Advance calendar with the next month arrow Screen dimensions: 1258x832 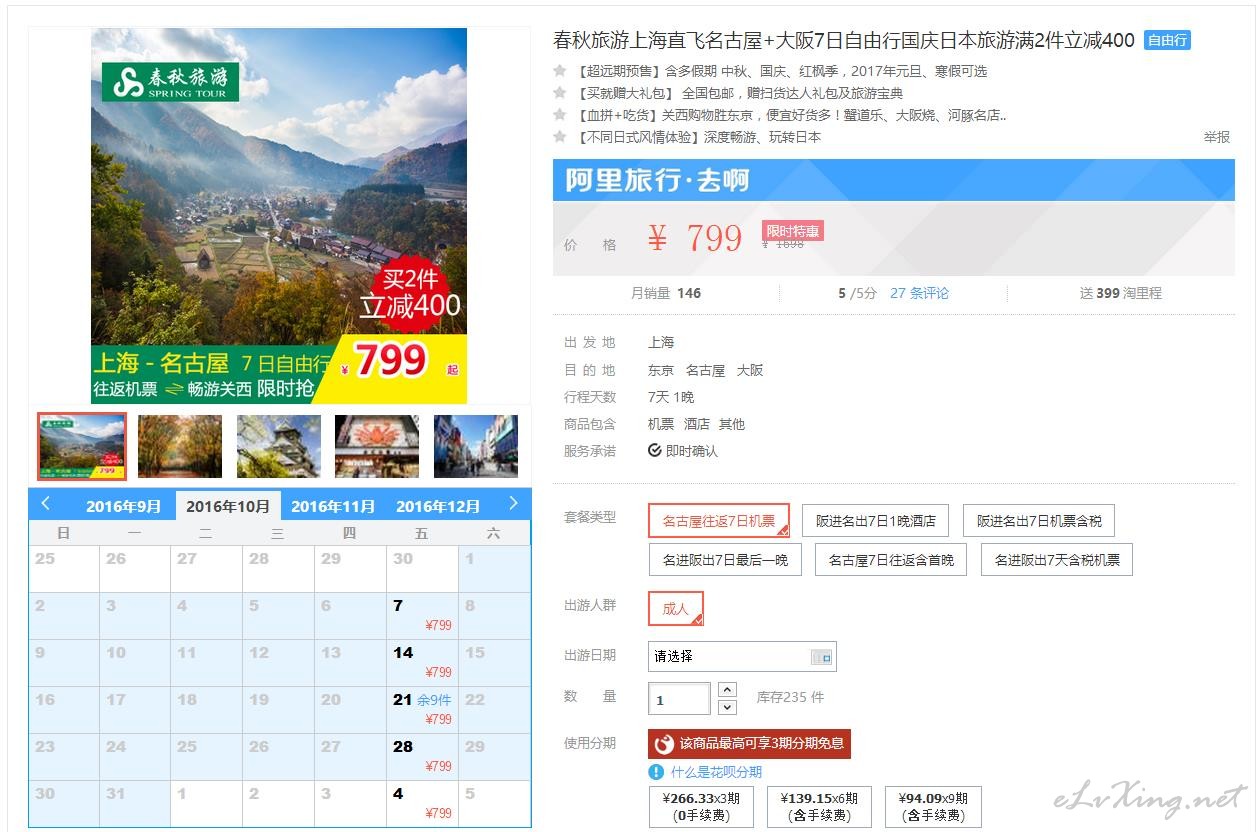[513, 504]
